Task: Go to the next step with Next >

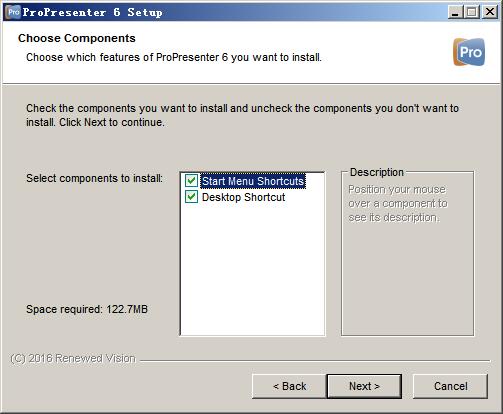Action: click(364, 386)
